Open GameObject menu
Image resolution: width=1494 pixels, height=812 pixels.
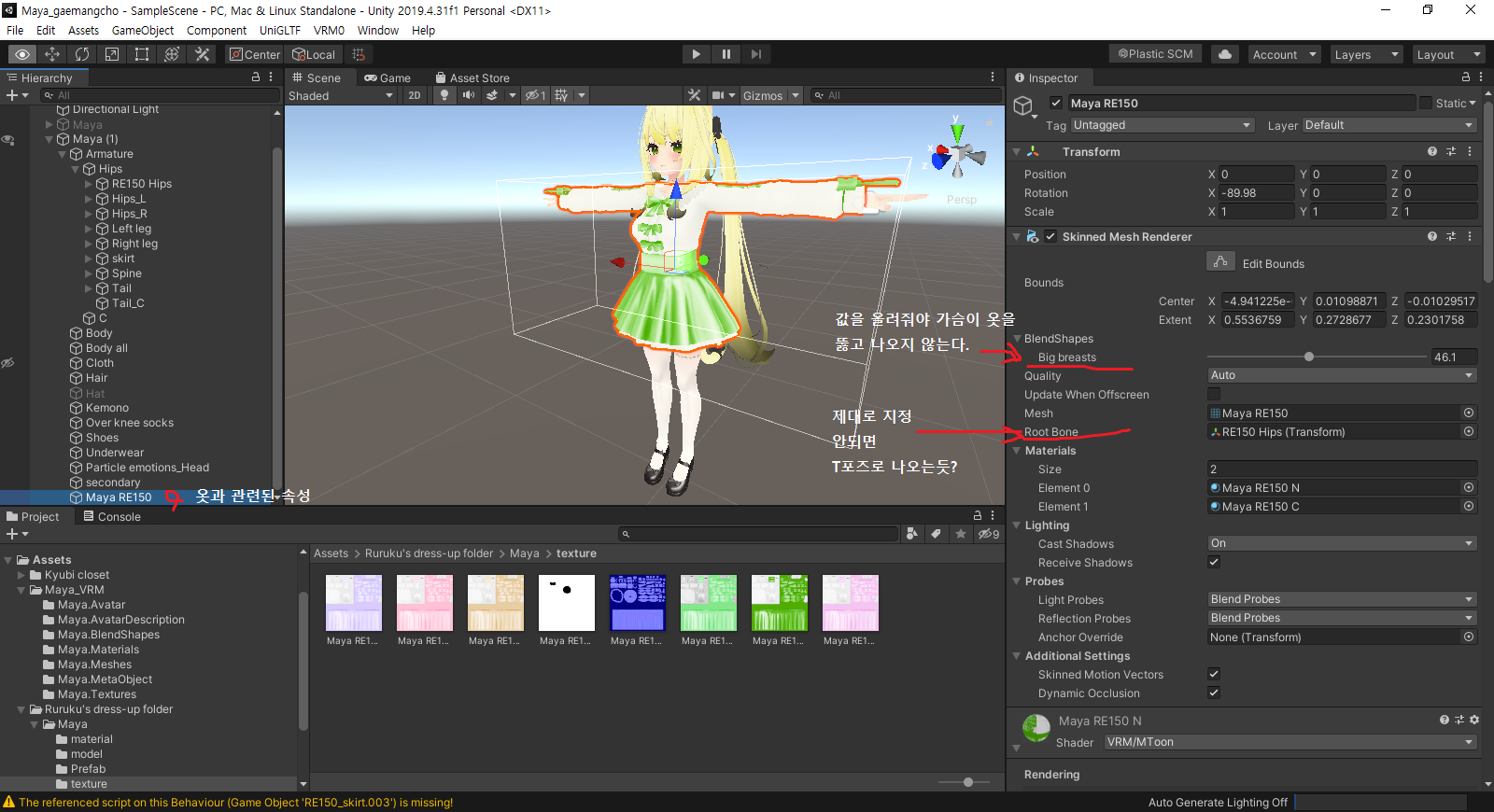coord(143,30)
